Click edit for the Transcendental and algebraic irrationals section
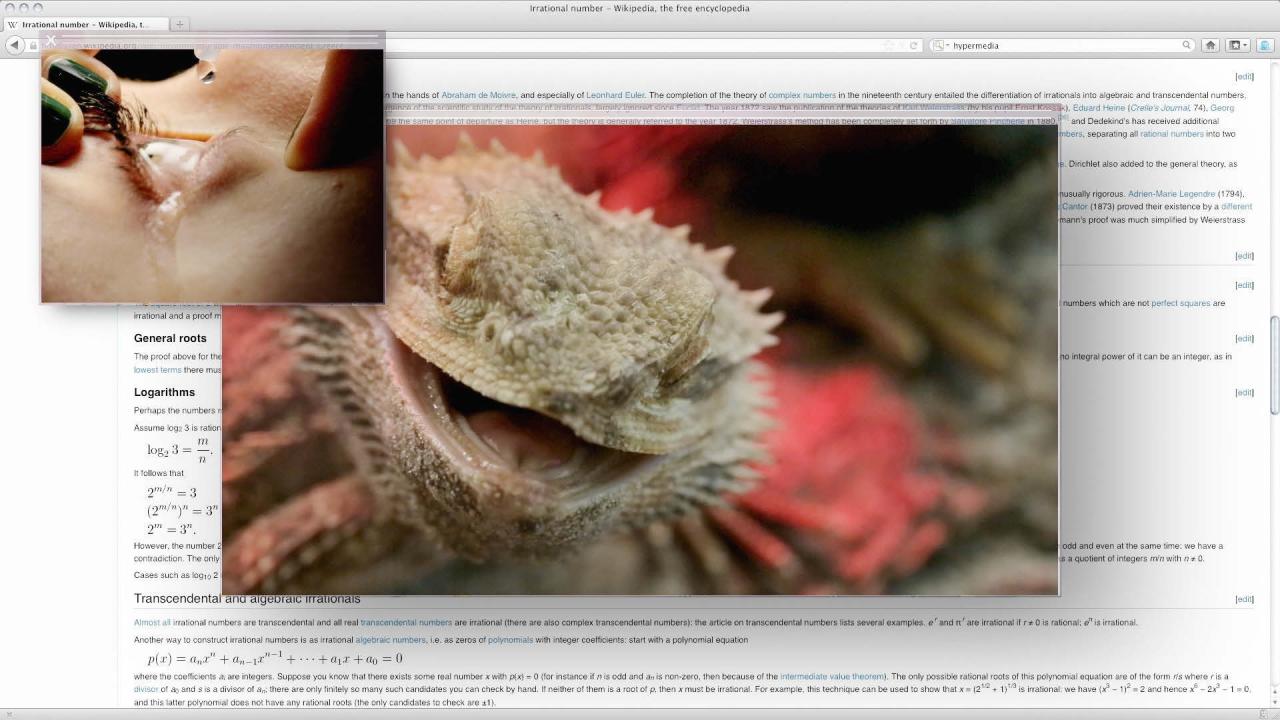Screen dimensions: 1280x720 (x=1244, y=600)
